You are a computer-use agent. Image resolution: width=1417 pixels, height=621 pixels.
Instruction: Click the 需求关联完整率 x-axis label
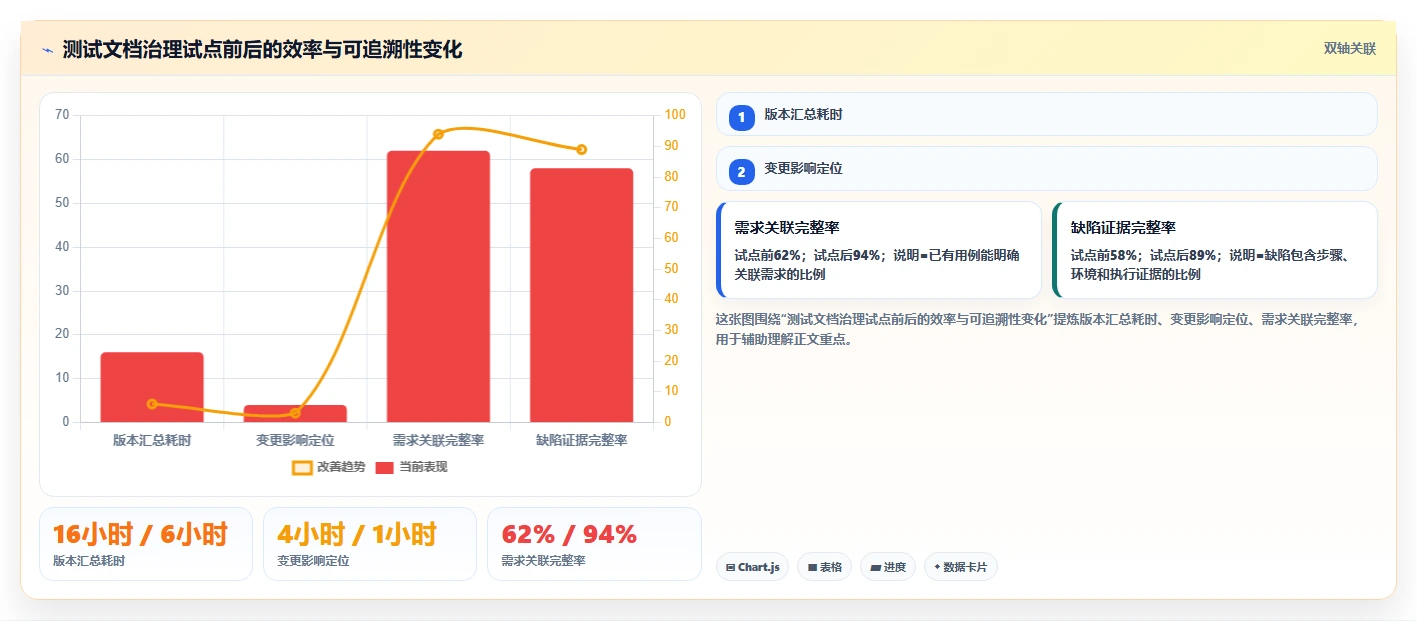438,440
